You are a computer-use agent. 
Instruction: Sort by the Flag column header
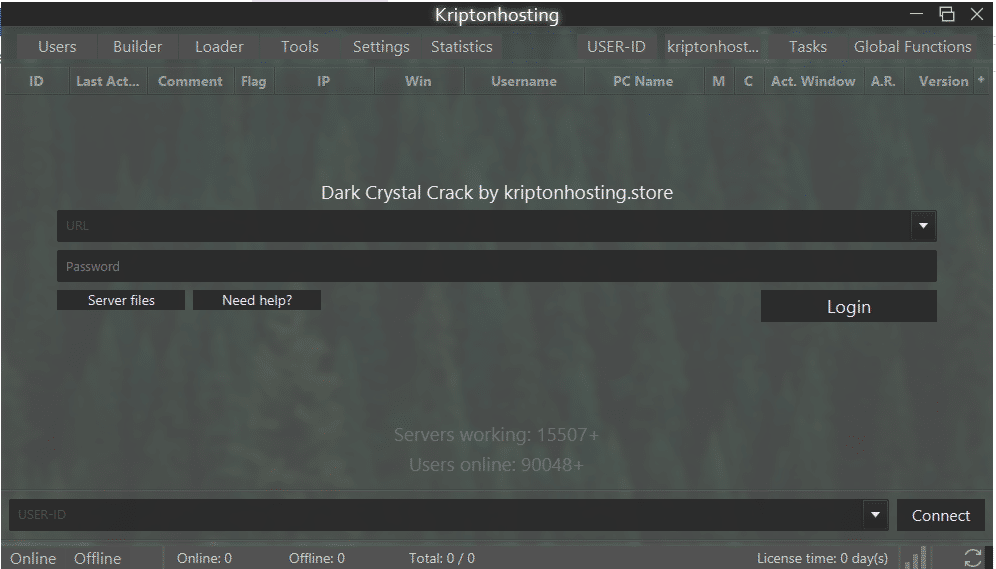coord(253,81)
